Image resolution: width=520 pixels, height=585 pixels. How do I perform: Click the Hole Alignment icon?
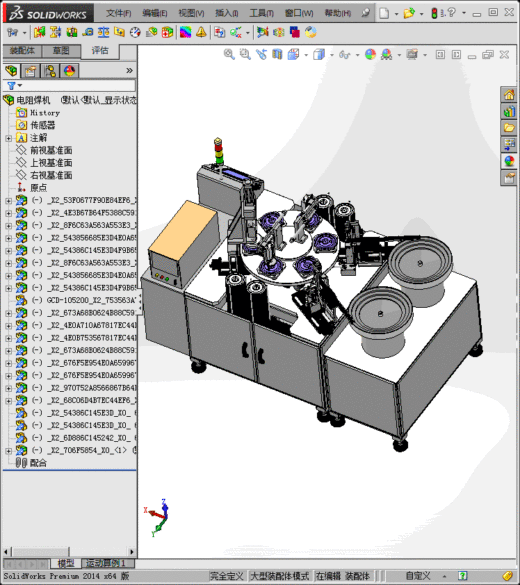coord(71,32)
